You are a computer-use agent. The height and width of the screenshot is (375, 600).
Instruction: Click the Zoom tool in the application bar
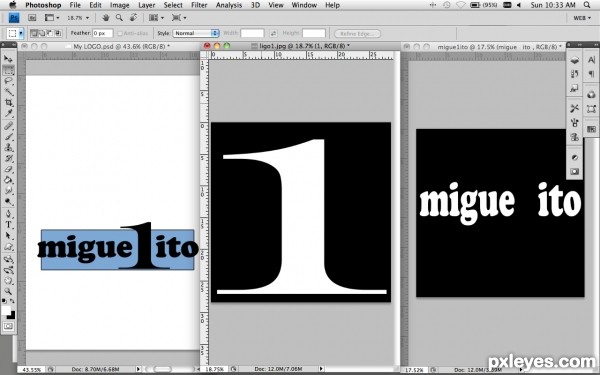click(x=119, y=18)
